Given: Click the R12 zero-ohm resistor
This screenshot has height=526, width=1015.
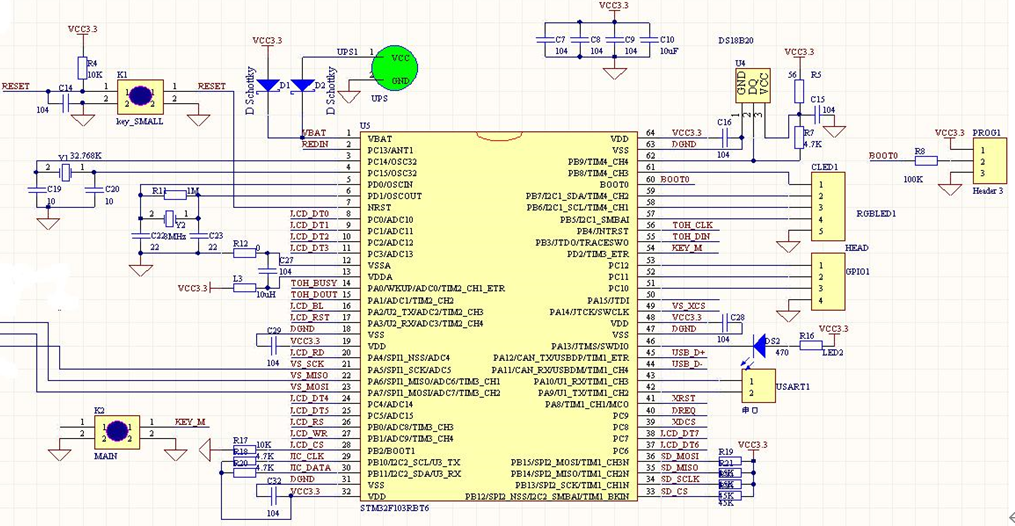Looking at the screenshot, I should pyautogui.click(x=244, y=253).
